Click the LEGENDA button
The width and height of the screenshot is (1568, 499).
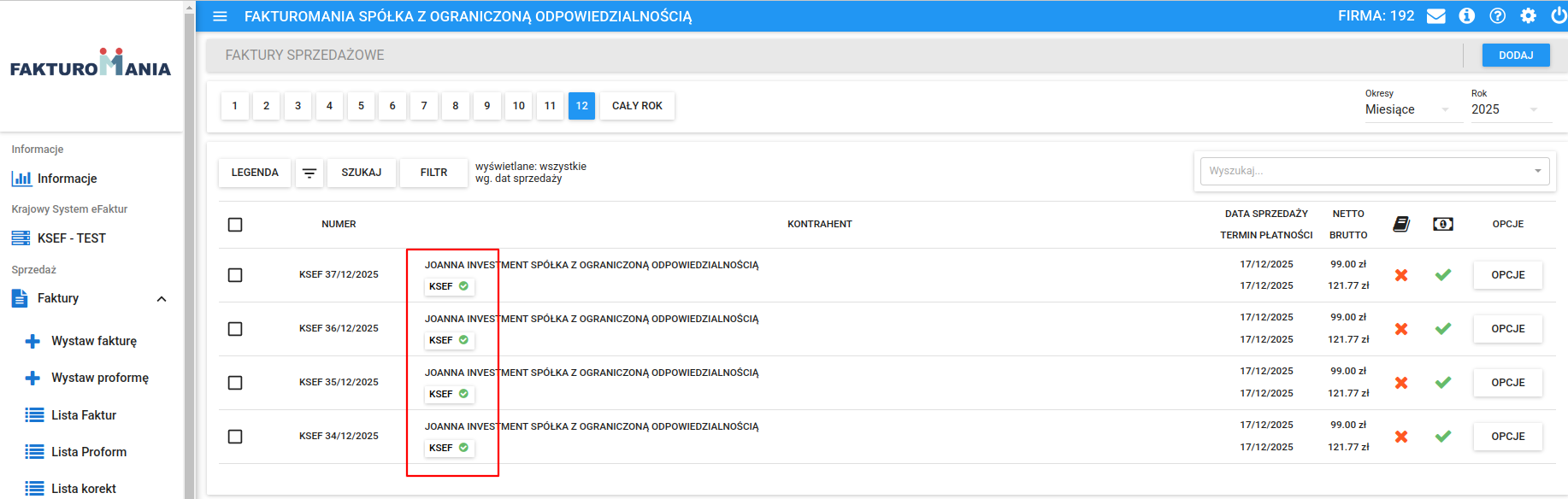pos(255,173)
